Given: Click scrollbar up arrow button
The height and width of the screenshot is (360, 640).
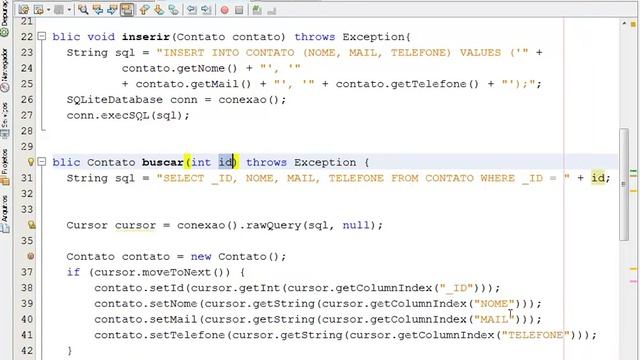Looking at the screenshot, I should point(624,24).
